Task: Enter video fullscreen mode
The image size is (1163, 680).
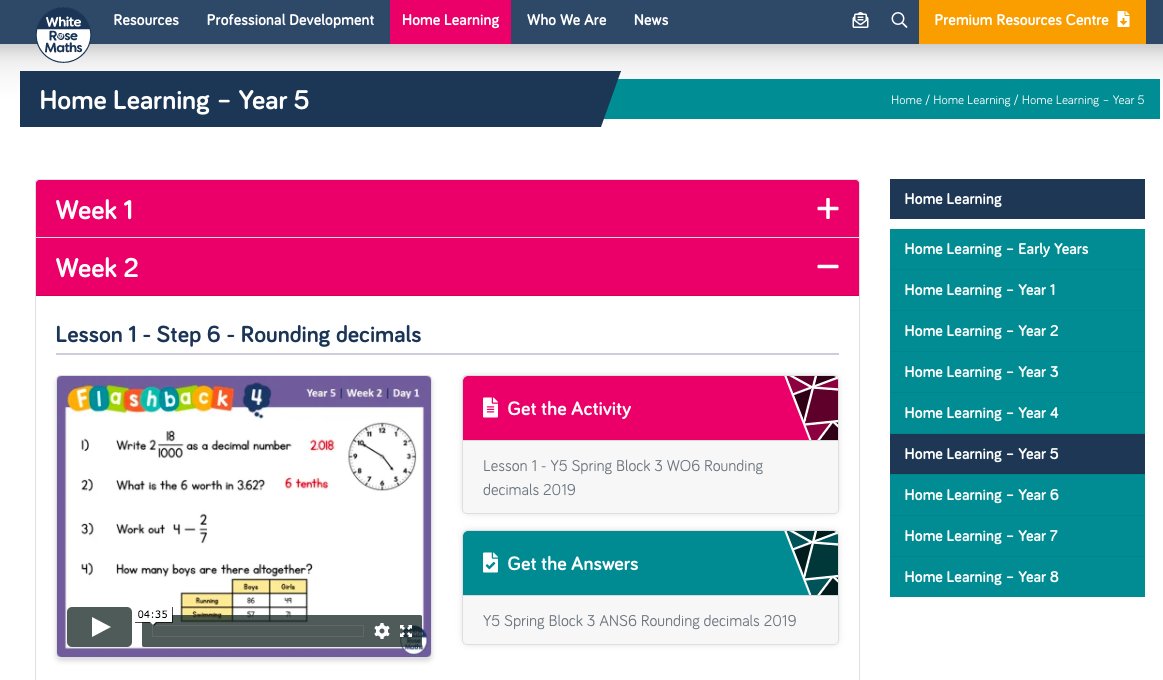Action: 406,631
